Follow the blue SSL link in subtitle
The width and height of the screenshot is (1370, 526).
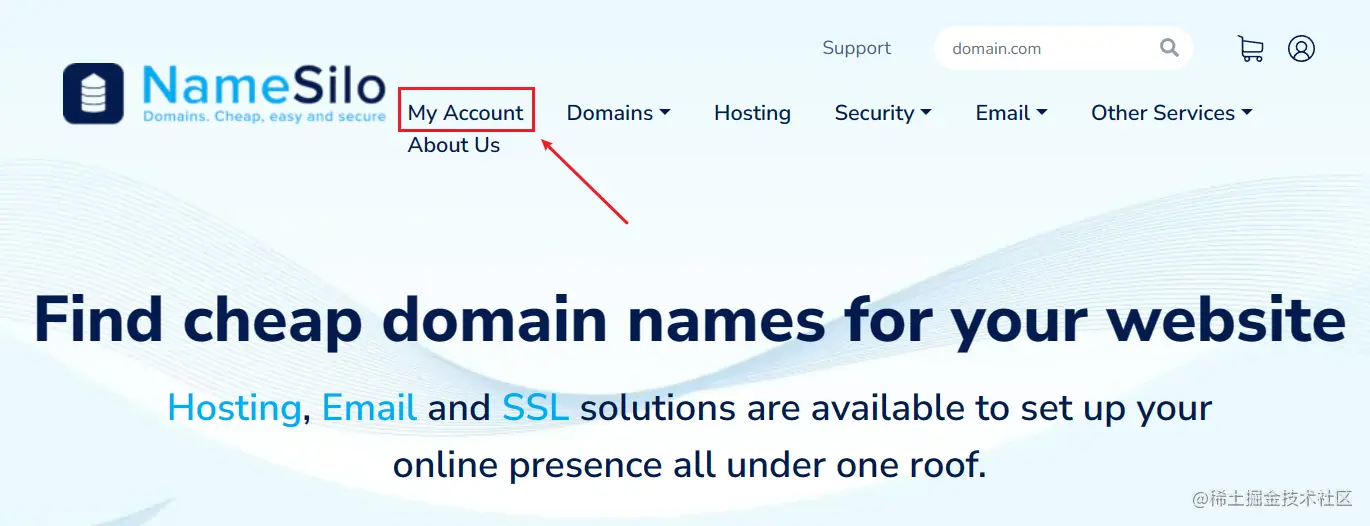(536, 408)
